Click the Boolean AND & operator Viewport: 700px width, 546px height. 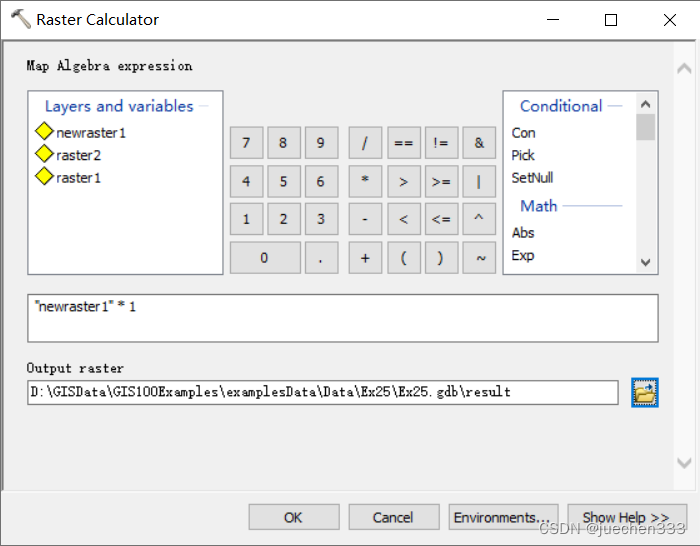click(479, 143)
